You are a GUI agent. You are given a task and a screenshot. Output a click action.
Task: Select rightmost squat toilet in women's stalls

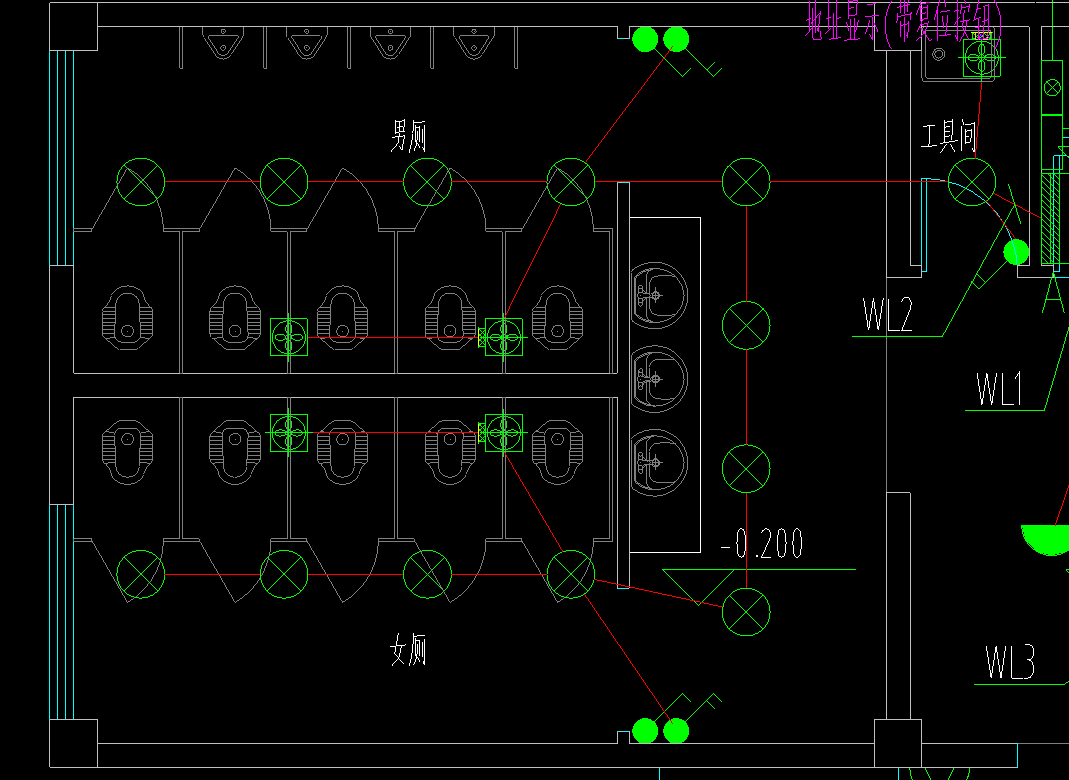click(x=557, y=453)
